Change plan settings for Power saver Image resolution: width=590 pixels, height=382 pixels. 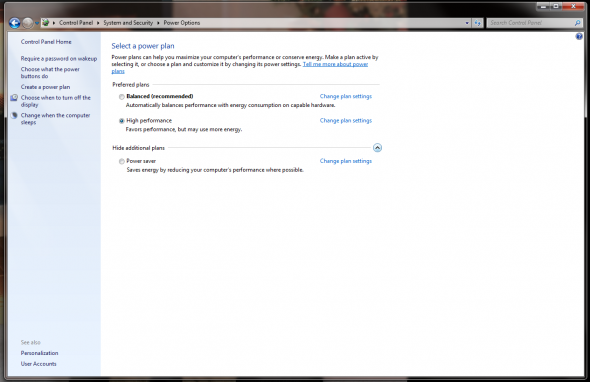coord(346,161)
